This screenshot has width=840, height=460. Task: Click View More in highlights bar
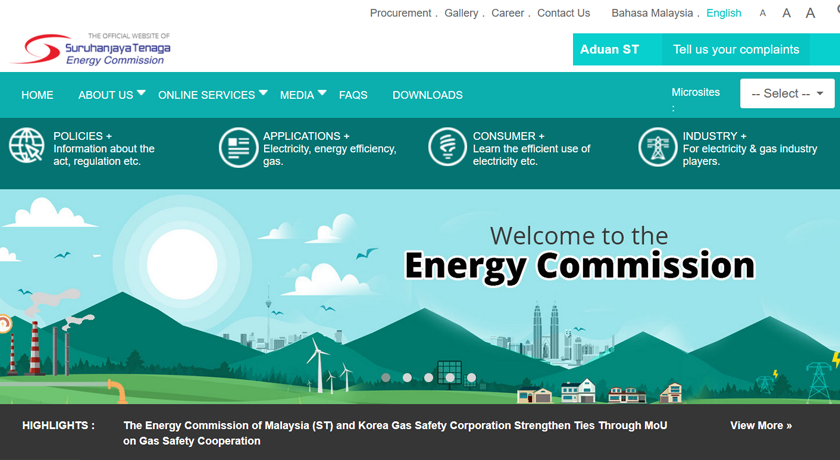pyautogui.click(x=761, y=425)
